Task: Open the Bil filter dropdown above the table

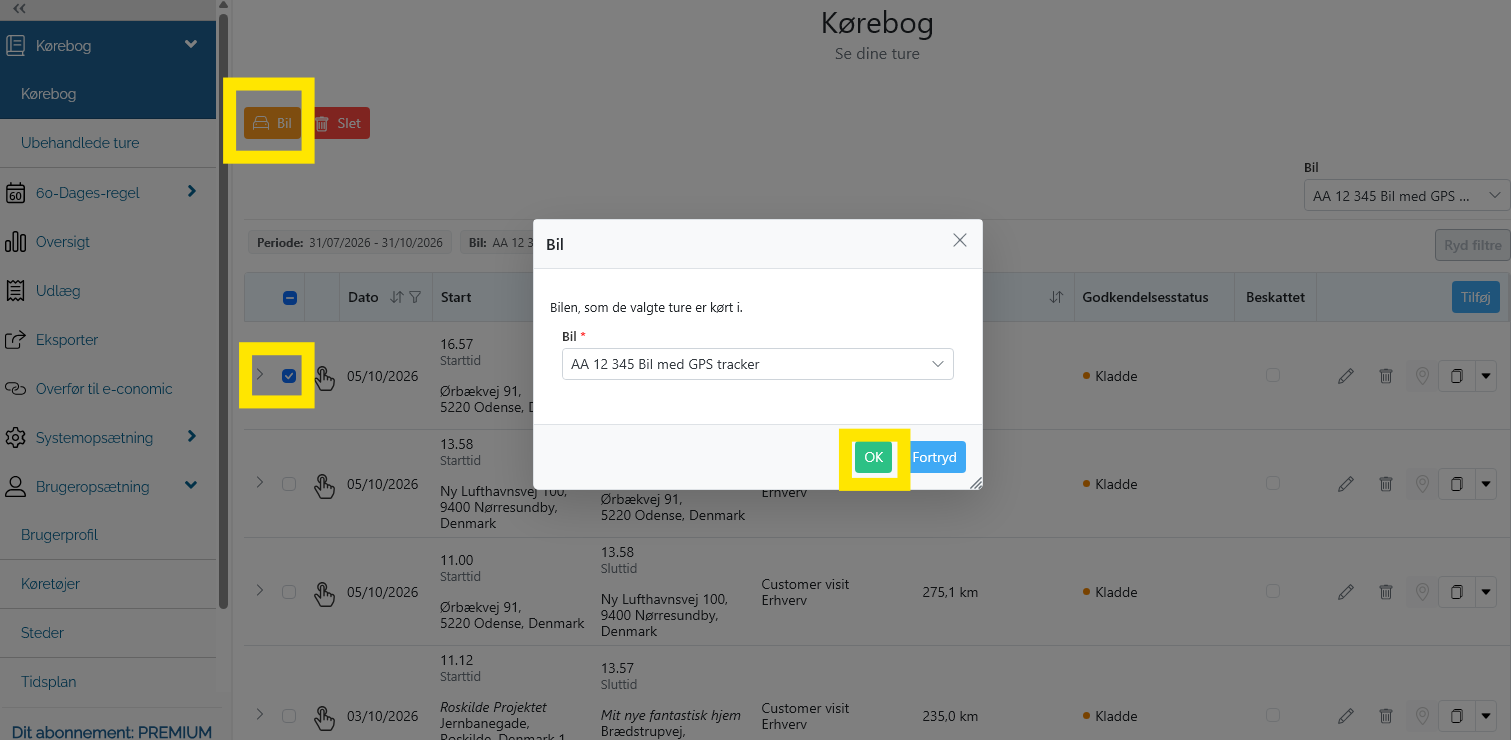Action: click(1406, 196)
